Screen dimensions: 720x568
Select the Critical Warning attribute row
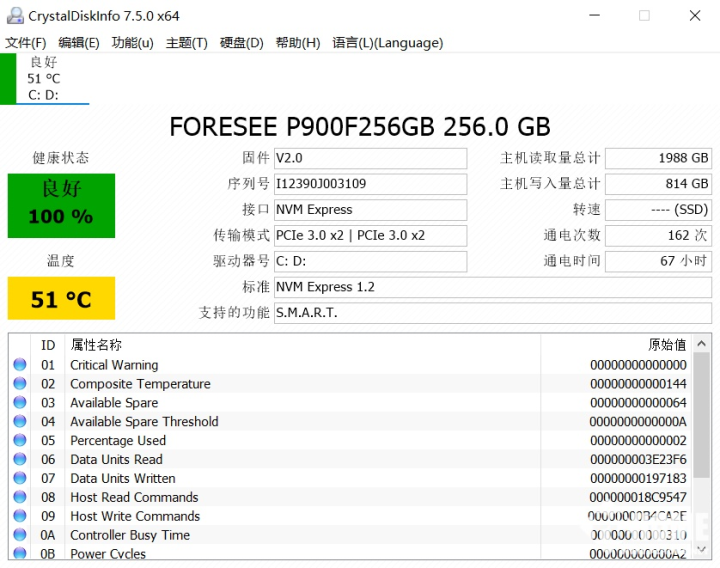350,365
